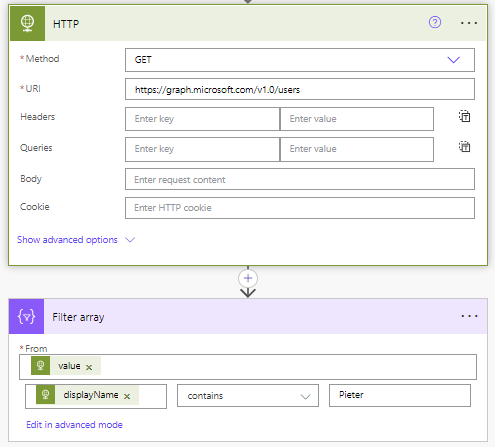
Task: Focus the Queries Enter key field
Action: coord(202,149)
